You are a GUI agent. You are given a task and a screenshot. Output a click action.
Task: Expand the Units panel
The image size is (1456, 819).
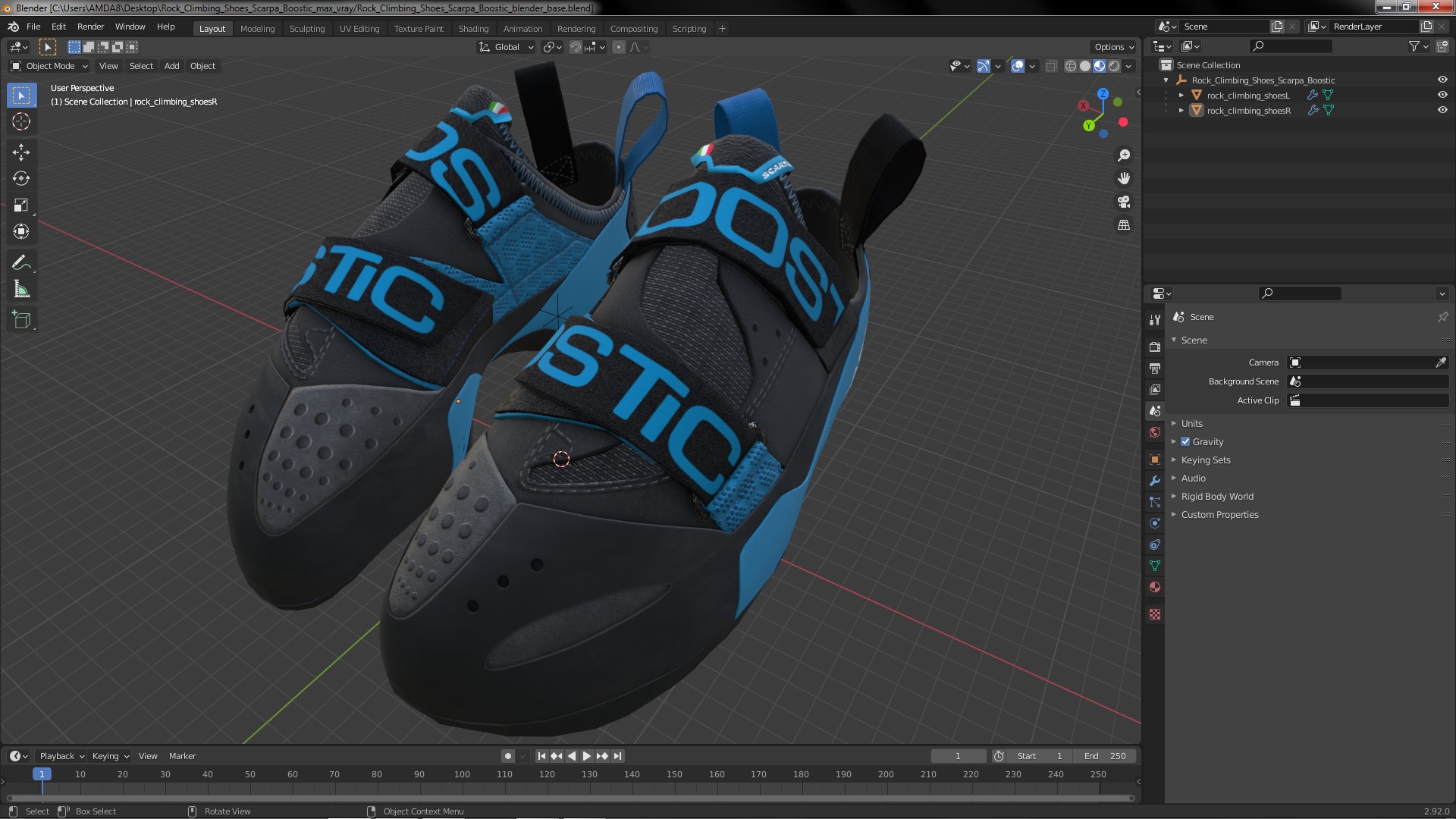pos(1191,423)
